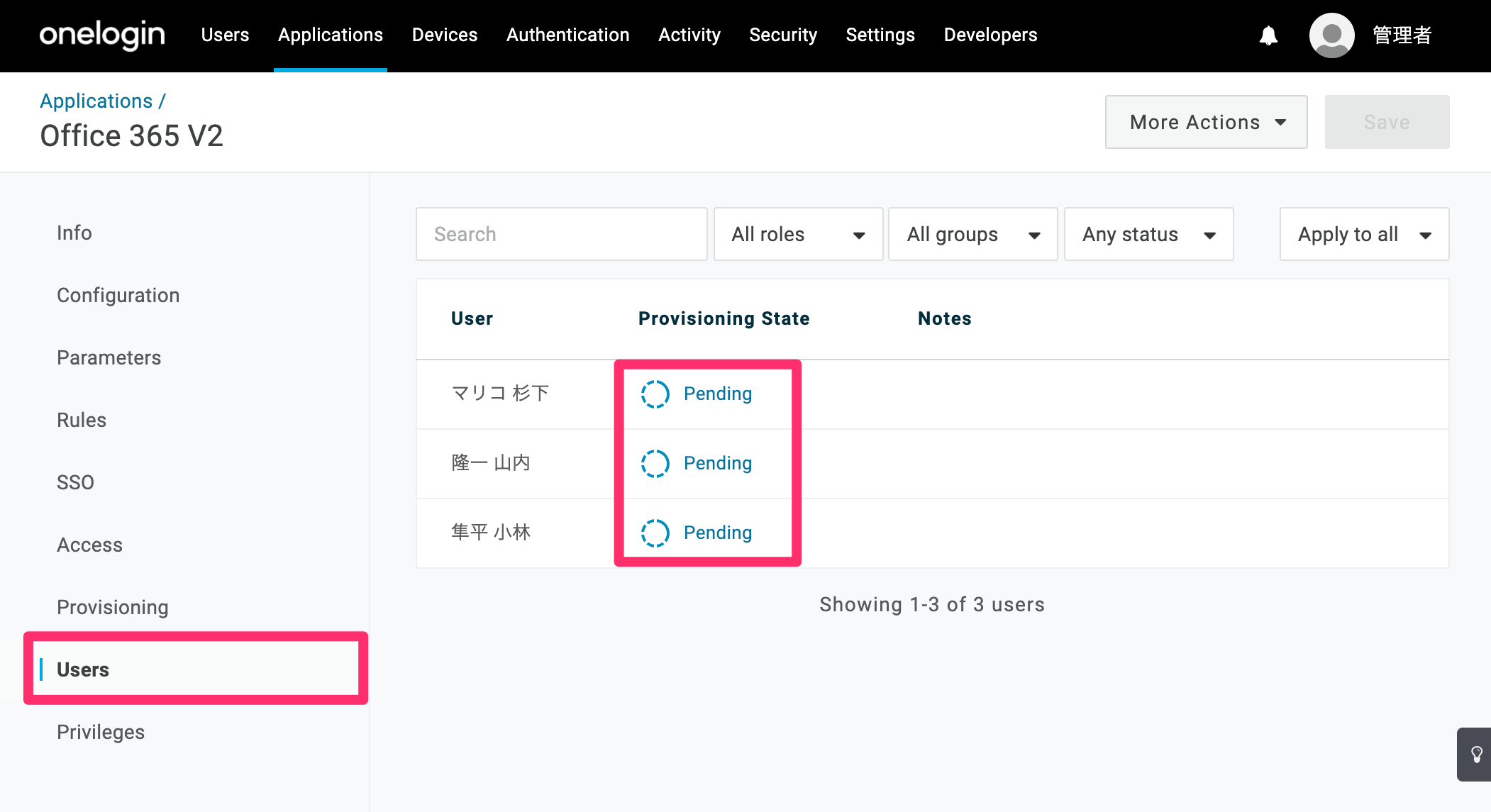
Task: Expand the More Actions dropdown
Action: coord(1206,122)
